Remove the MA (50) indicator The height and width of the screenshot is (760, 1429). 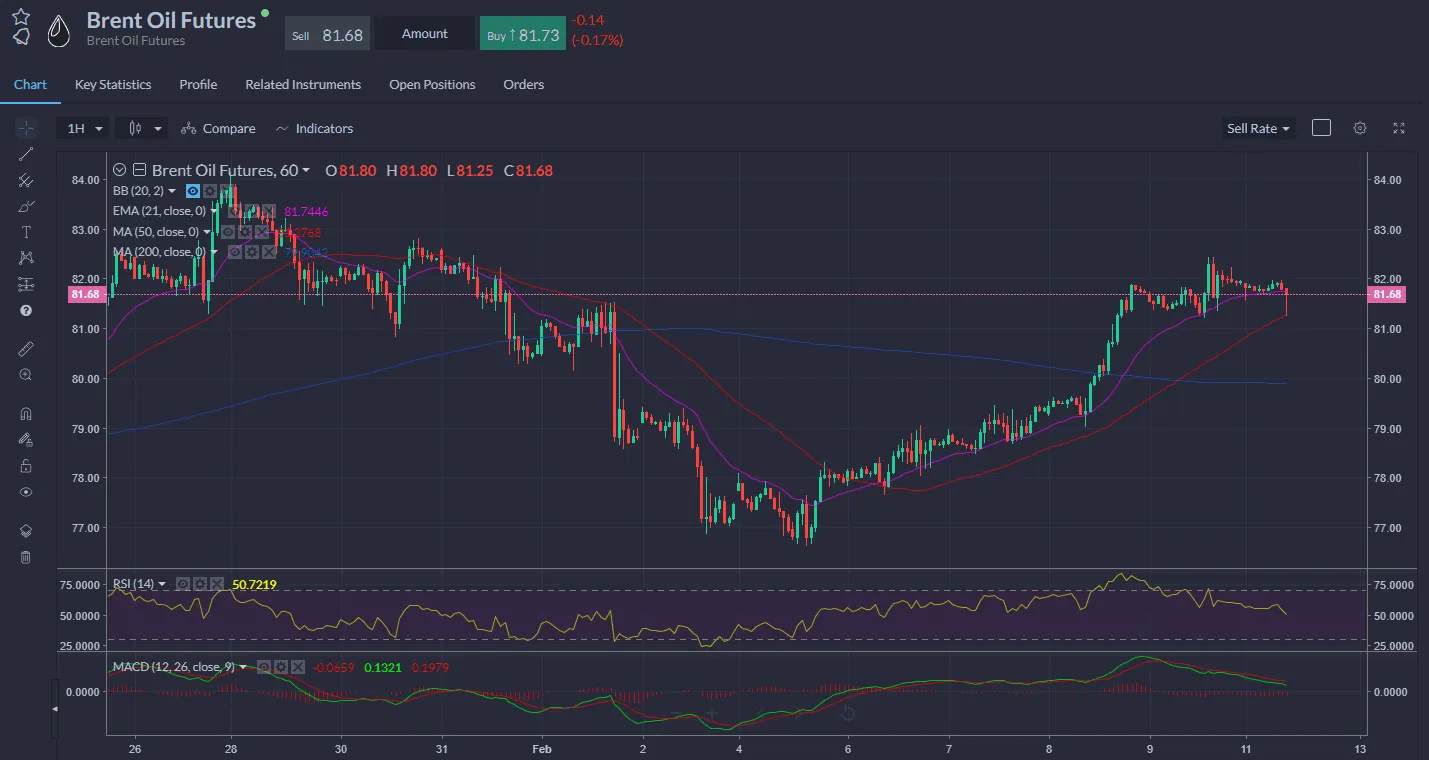point(262,232)
